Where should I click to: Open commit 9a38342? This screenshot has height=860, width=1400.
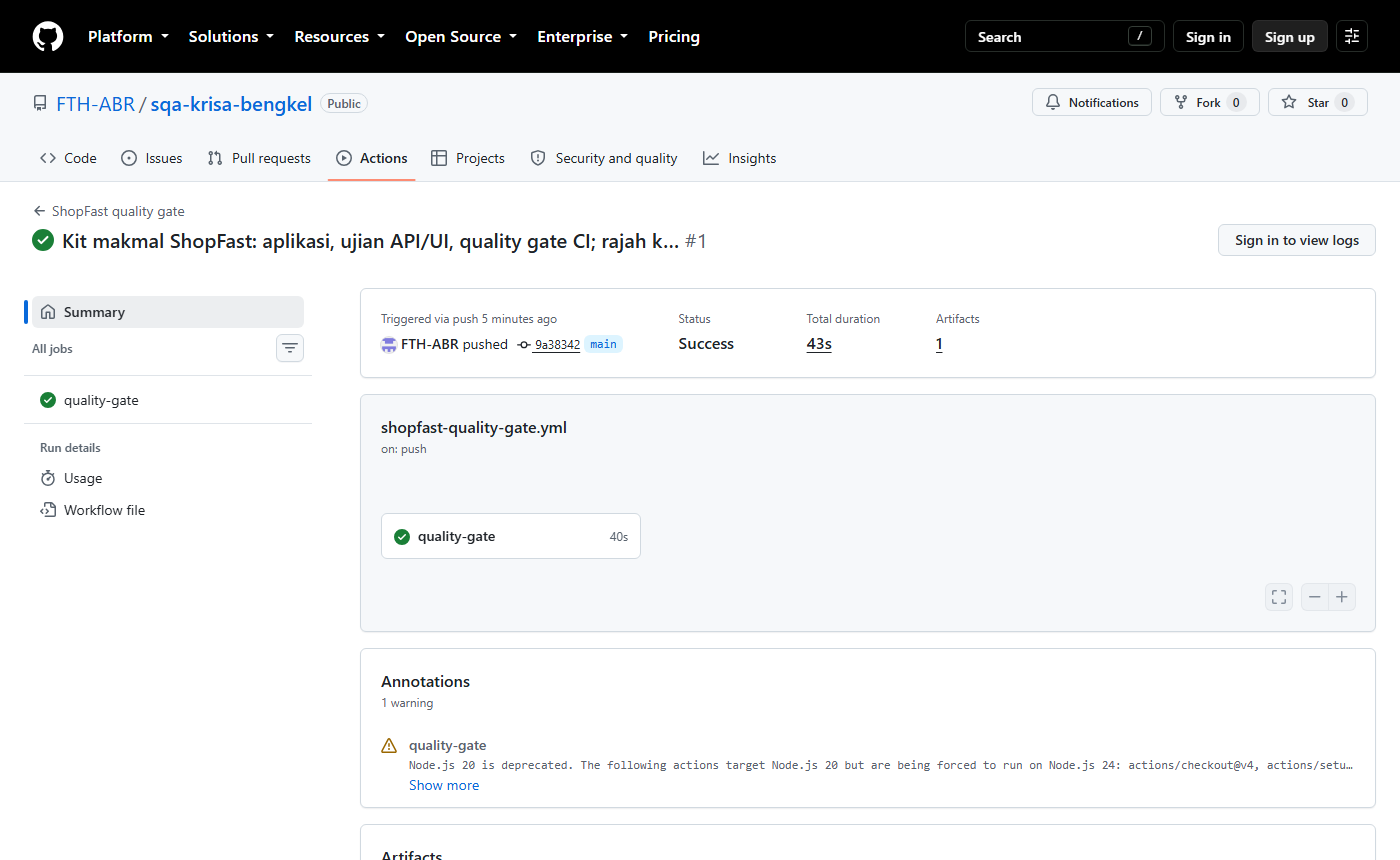click(557, 345)
